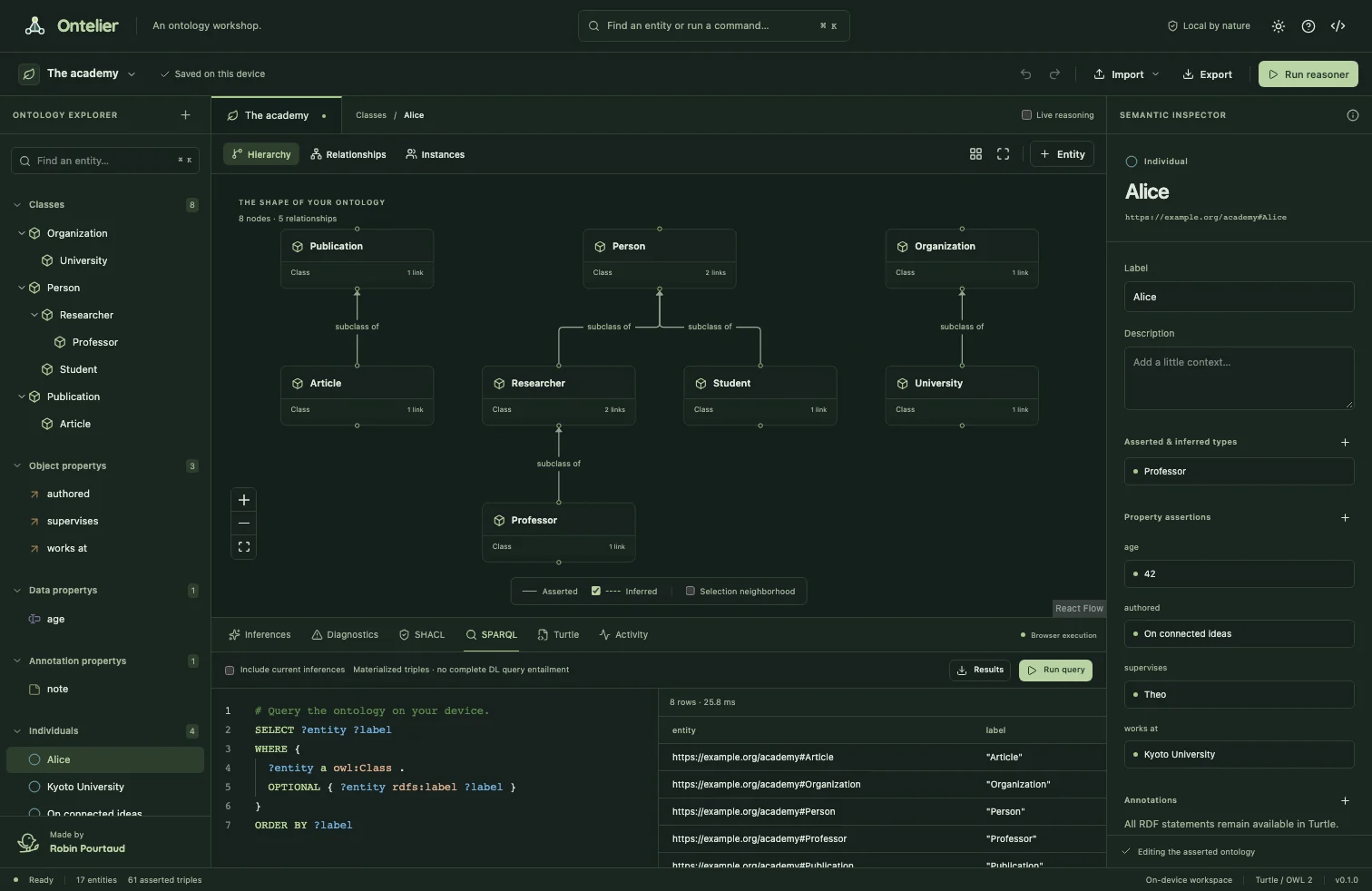1372x891 pixels.
Task: Collapse the Researcher tree node
Action: [x=34, y=315]
